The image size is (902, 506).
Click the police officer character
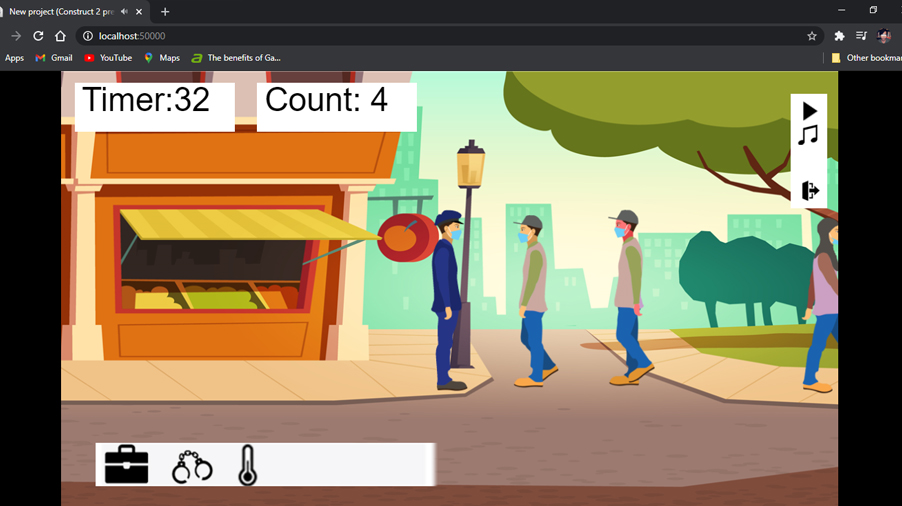(447, 300)
